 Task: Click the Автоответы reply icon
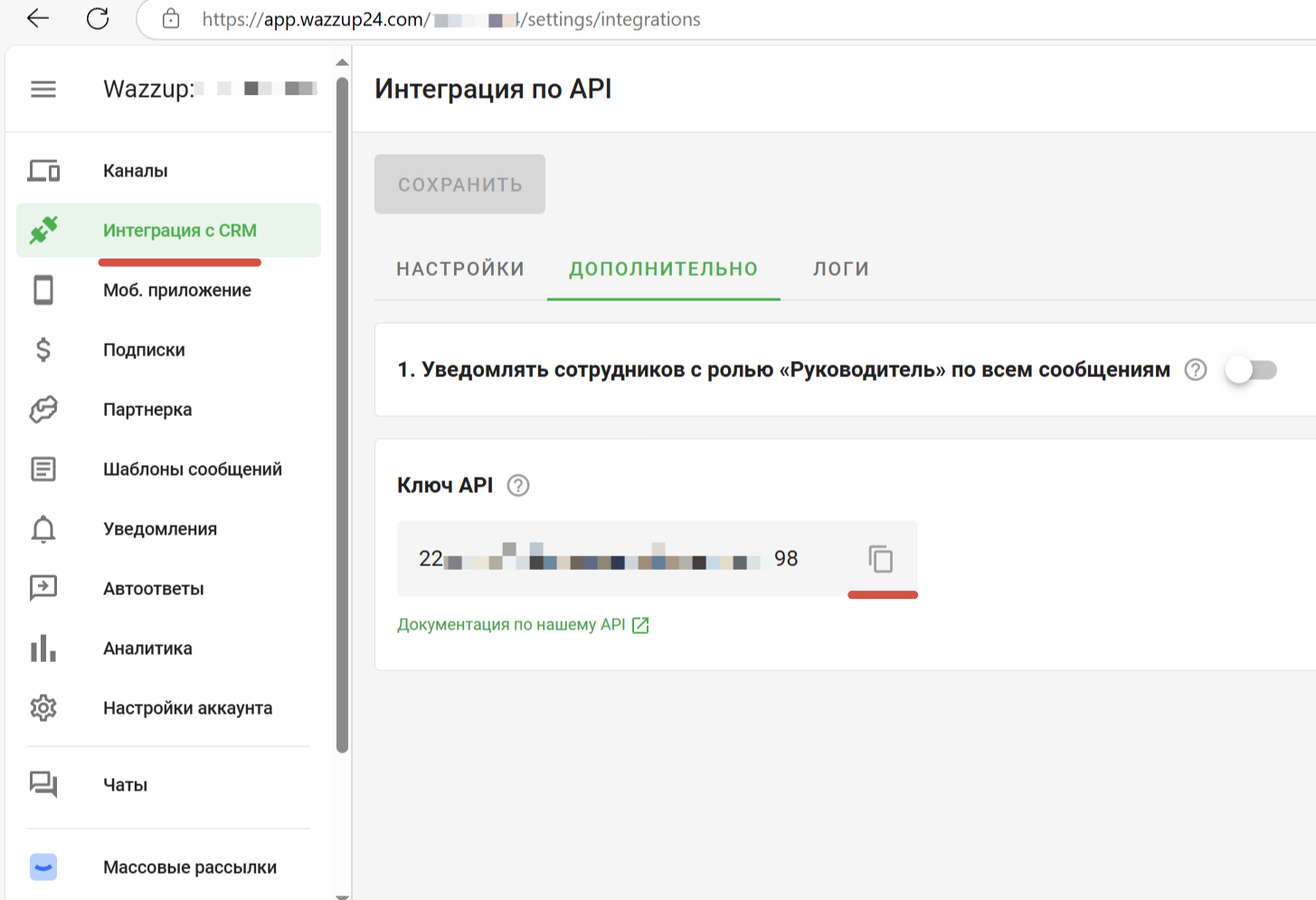pyautogui.click(x=43, y=588)
